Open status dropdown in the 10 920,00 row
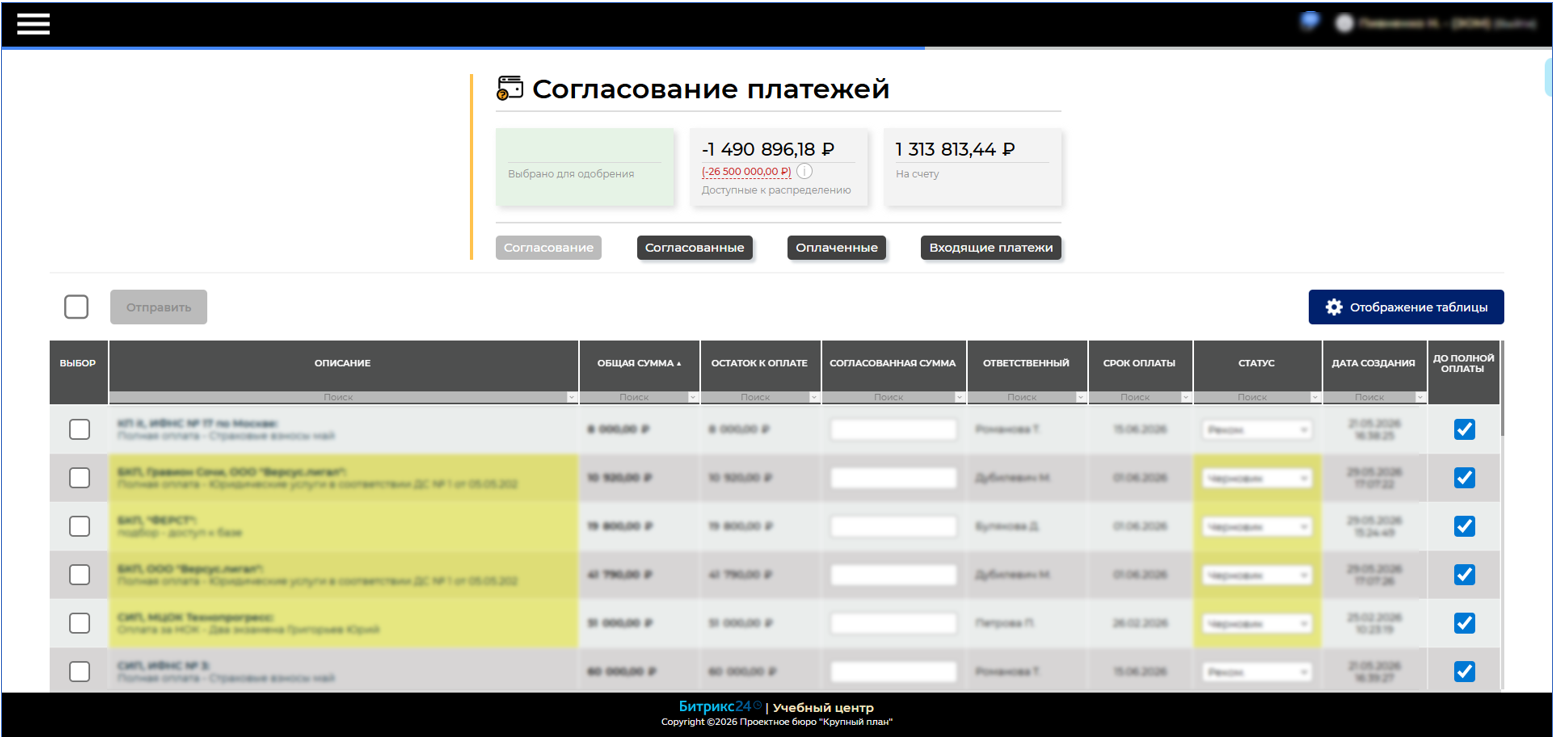 pyautogui.click(x=1257, y=478)
